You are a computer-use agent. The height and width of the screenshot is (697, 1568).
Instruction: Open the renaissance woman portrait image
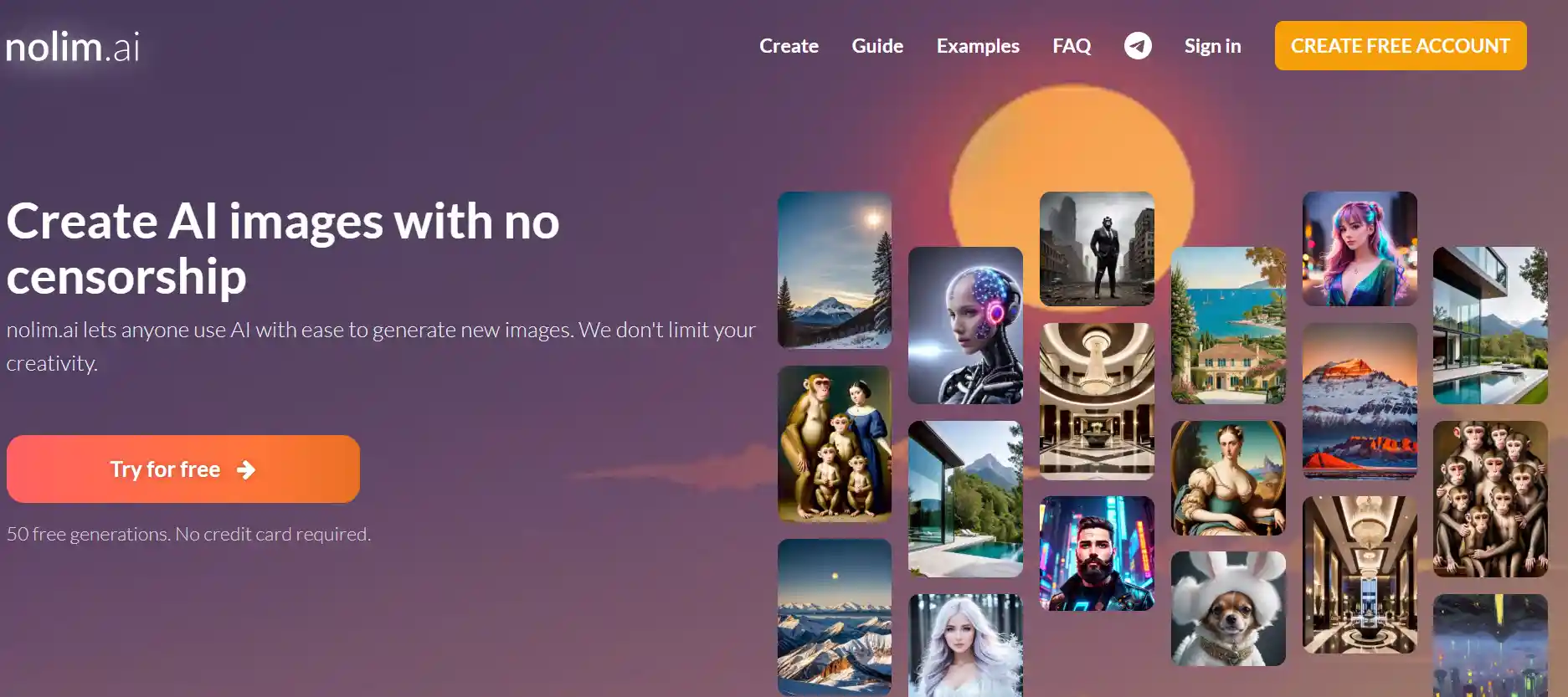coord(1228,478)
